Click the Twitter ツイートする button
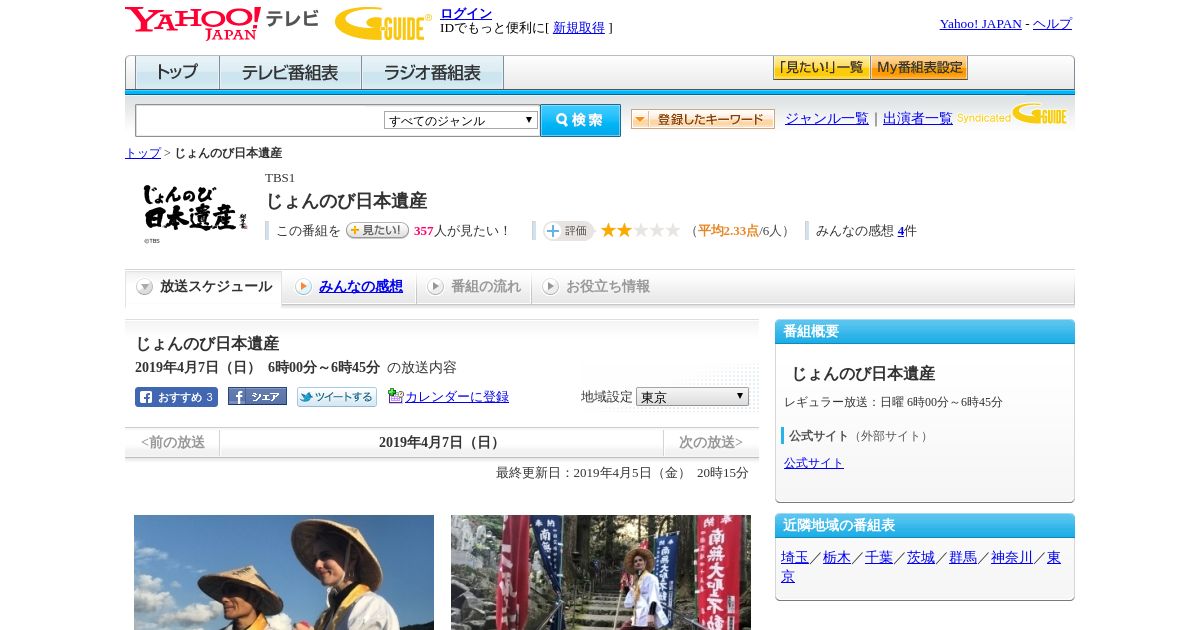 (x=337, y=397)
